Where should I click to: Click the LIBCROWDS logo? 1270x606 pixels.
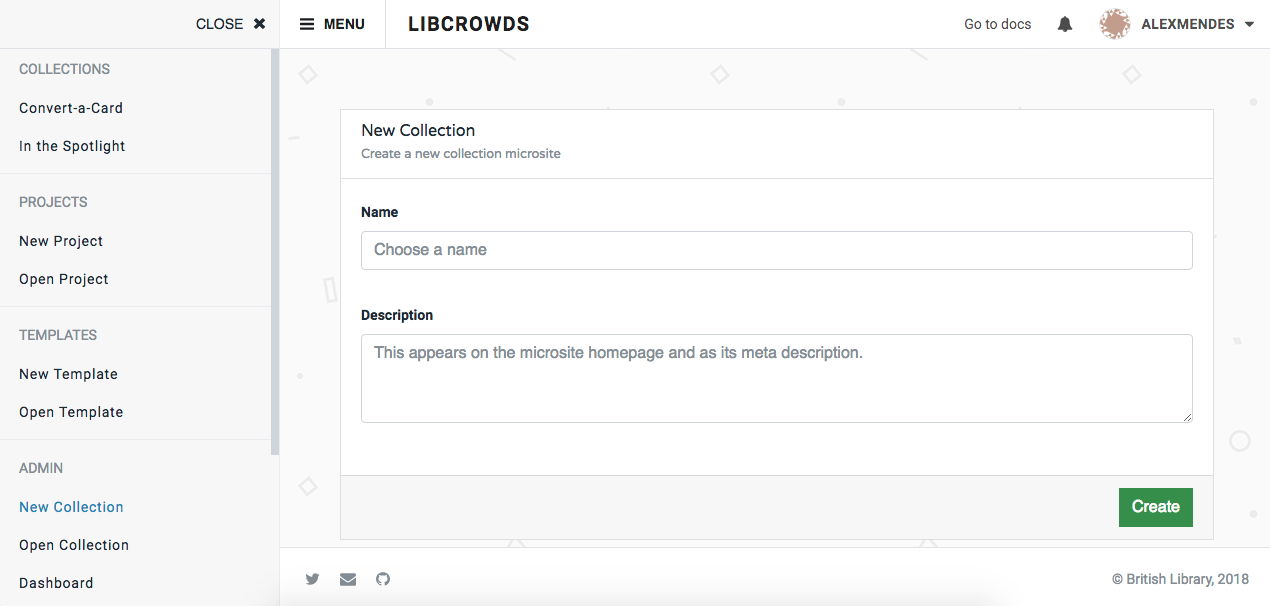pyautogui.click(x=468, y=23)
